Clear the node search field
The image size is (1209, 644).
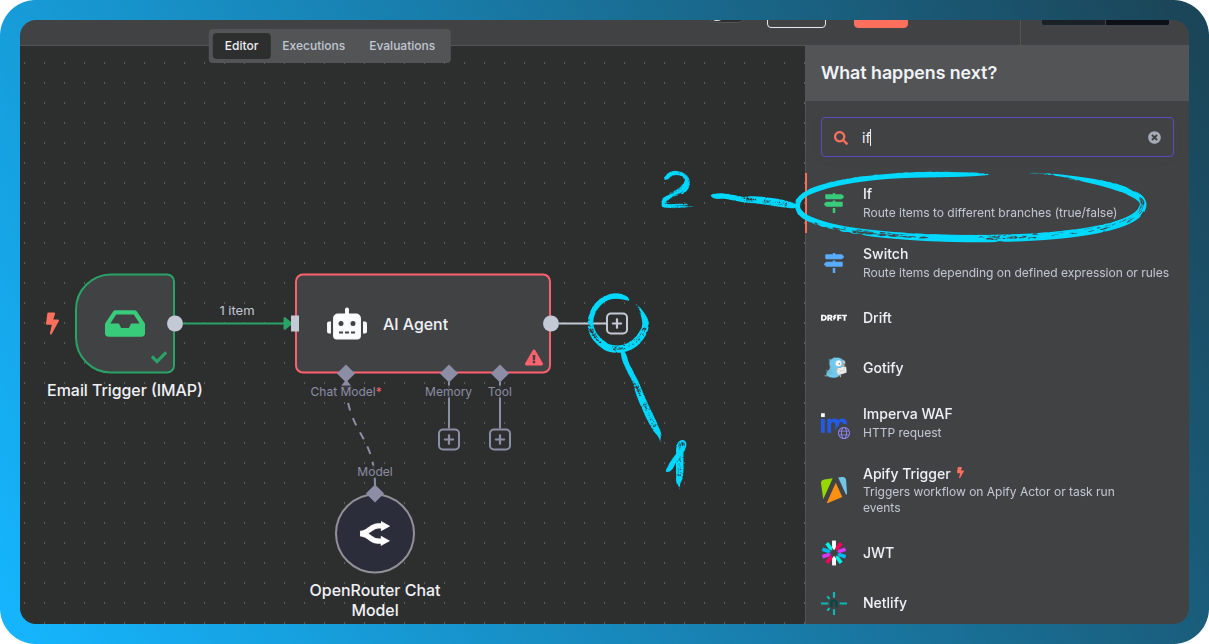pos(1154,137)
